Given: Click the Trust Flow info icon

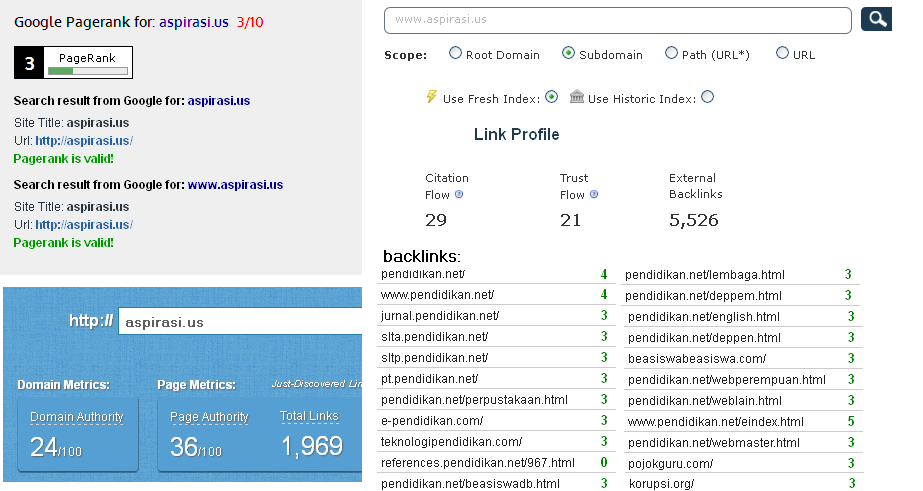Looking at the screenshot, I should point(594,194).
